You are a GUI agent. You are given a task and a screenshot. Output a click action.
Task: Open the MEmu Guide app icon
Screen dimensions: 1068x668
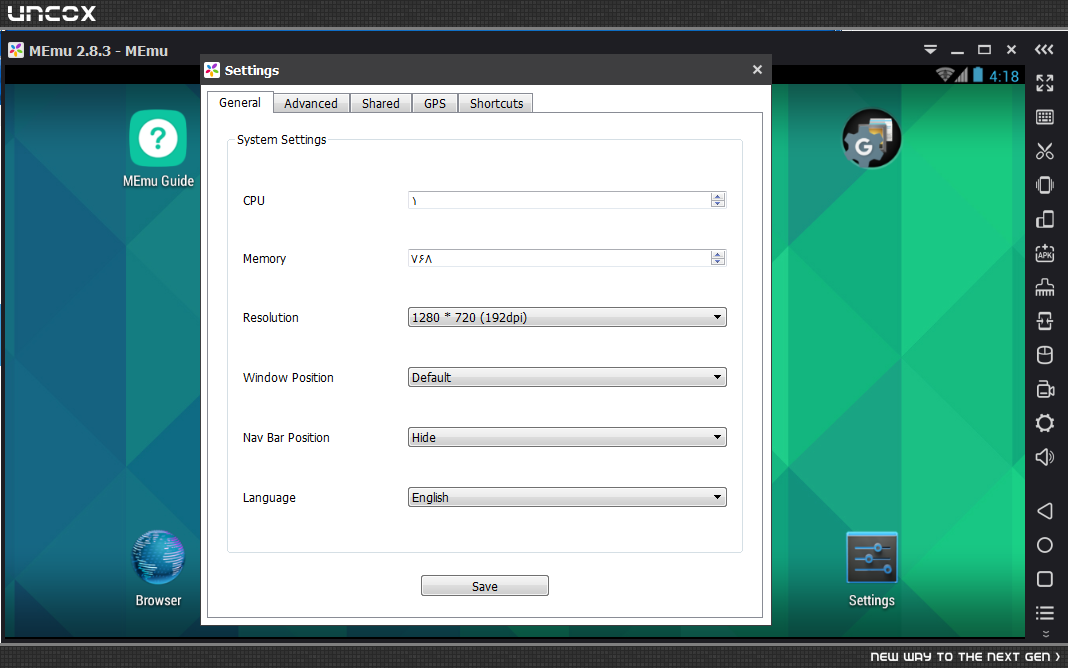point(158,138)
